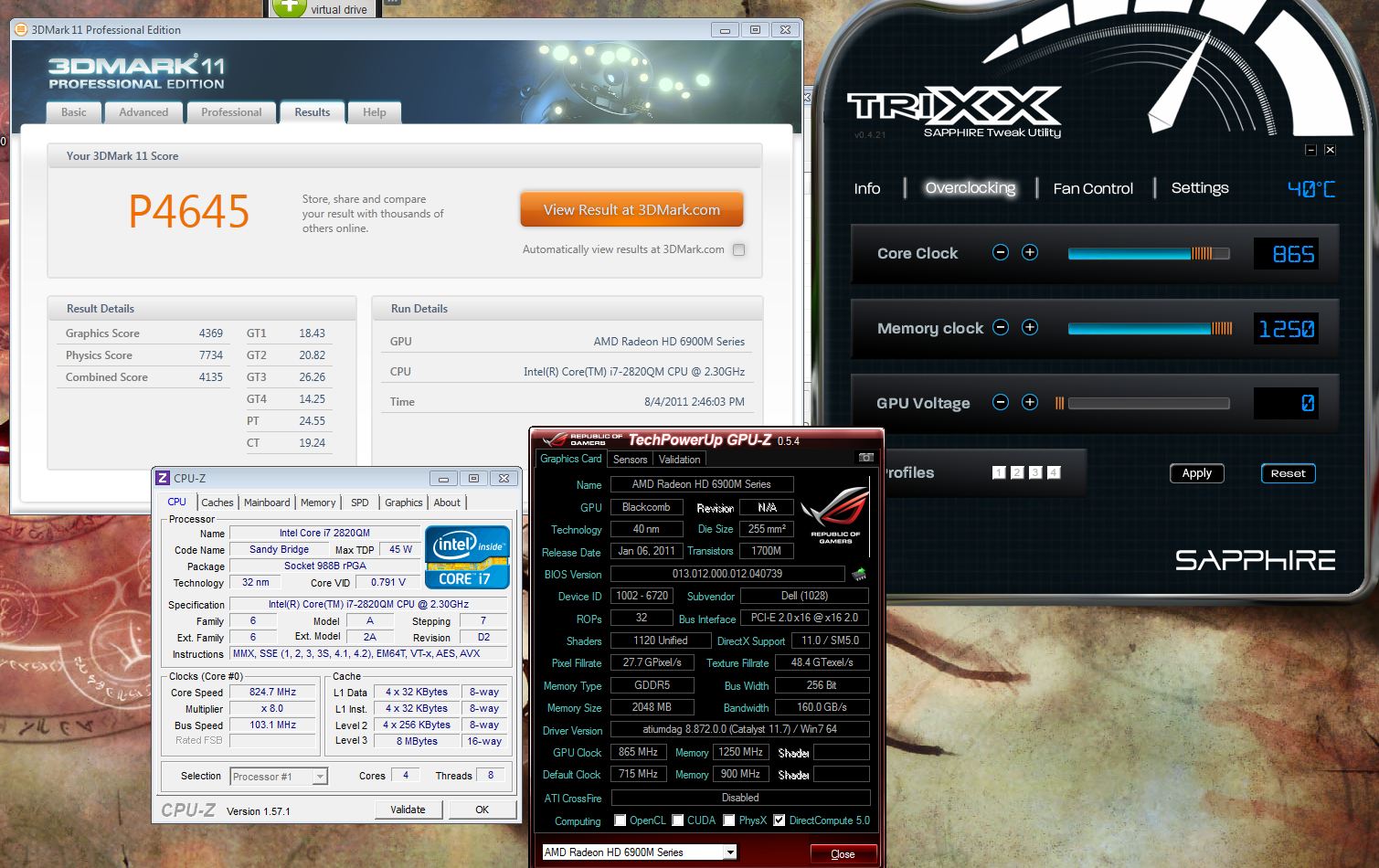The height and width of the screenshot is (868, 1379).
Task: Click Reset in TRIXX
Action: click(1288, 473)
